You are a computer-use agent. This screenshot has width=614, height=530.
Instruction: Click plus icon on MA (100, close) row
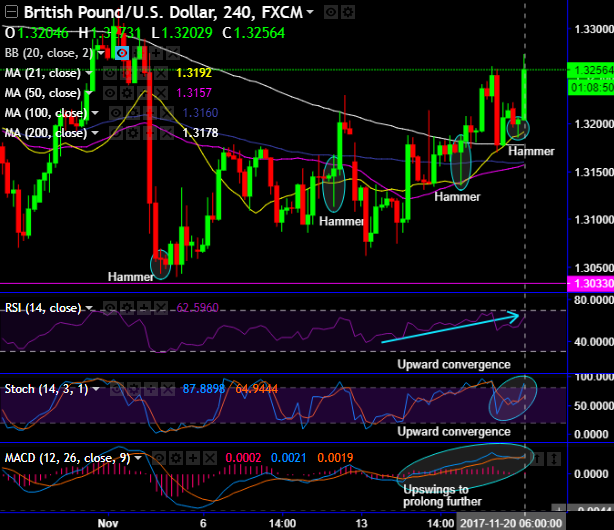click(150, 113)
